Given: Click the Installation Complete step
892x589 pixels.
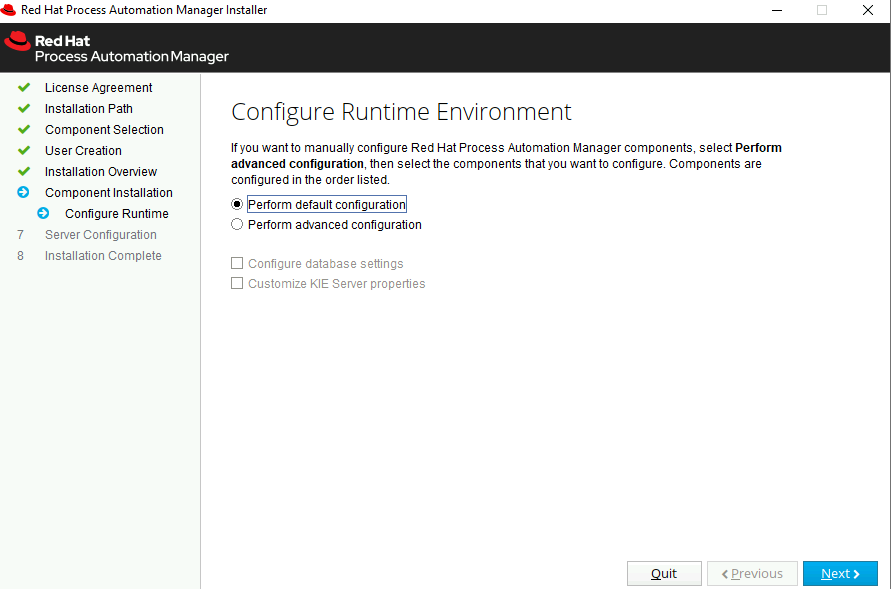Looking at the screenshot, I should [x=103, y=256].
